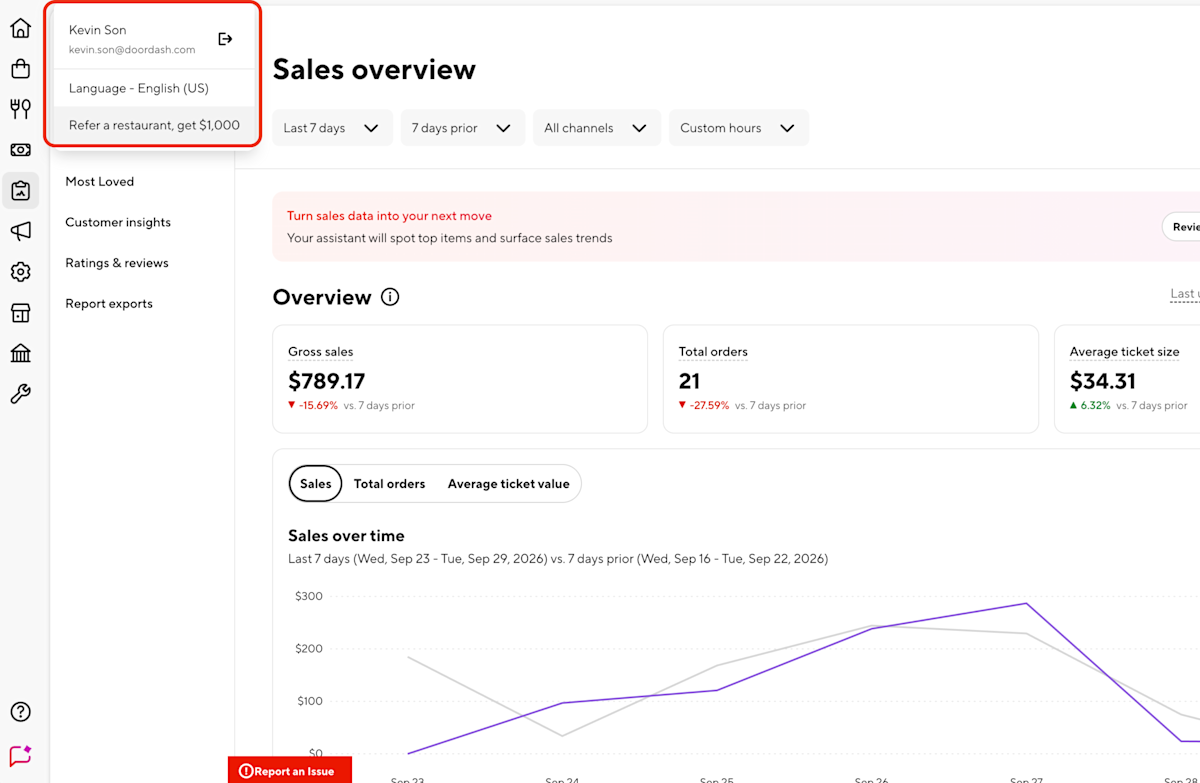Select Language - English (US) menu entry
The image size is (1200, 783).
coord(154,88)
